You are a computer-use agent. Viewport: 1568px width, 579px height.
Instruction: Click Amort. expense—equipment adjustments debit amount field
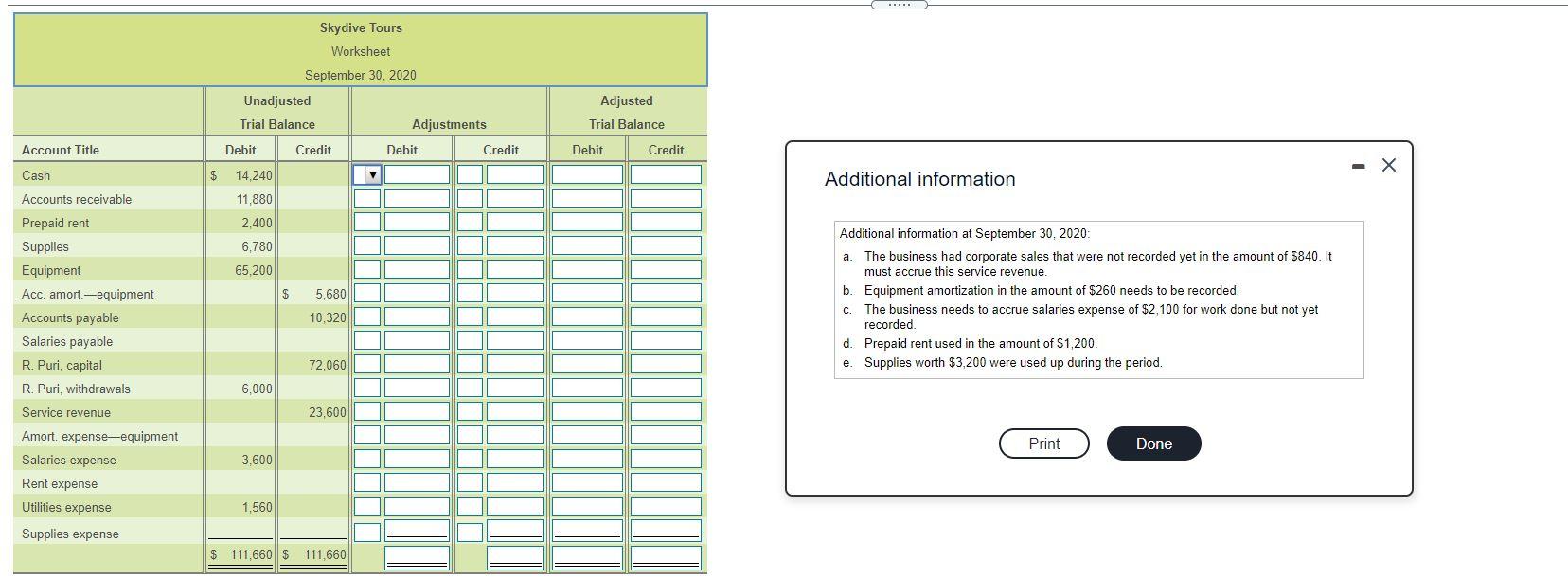417,435
